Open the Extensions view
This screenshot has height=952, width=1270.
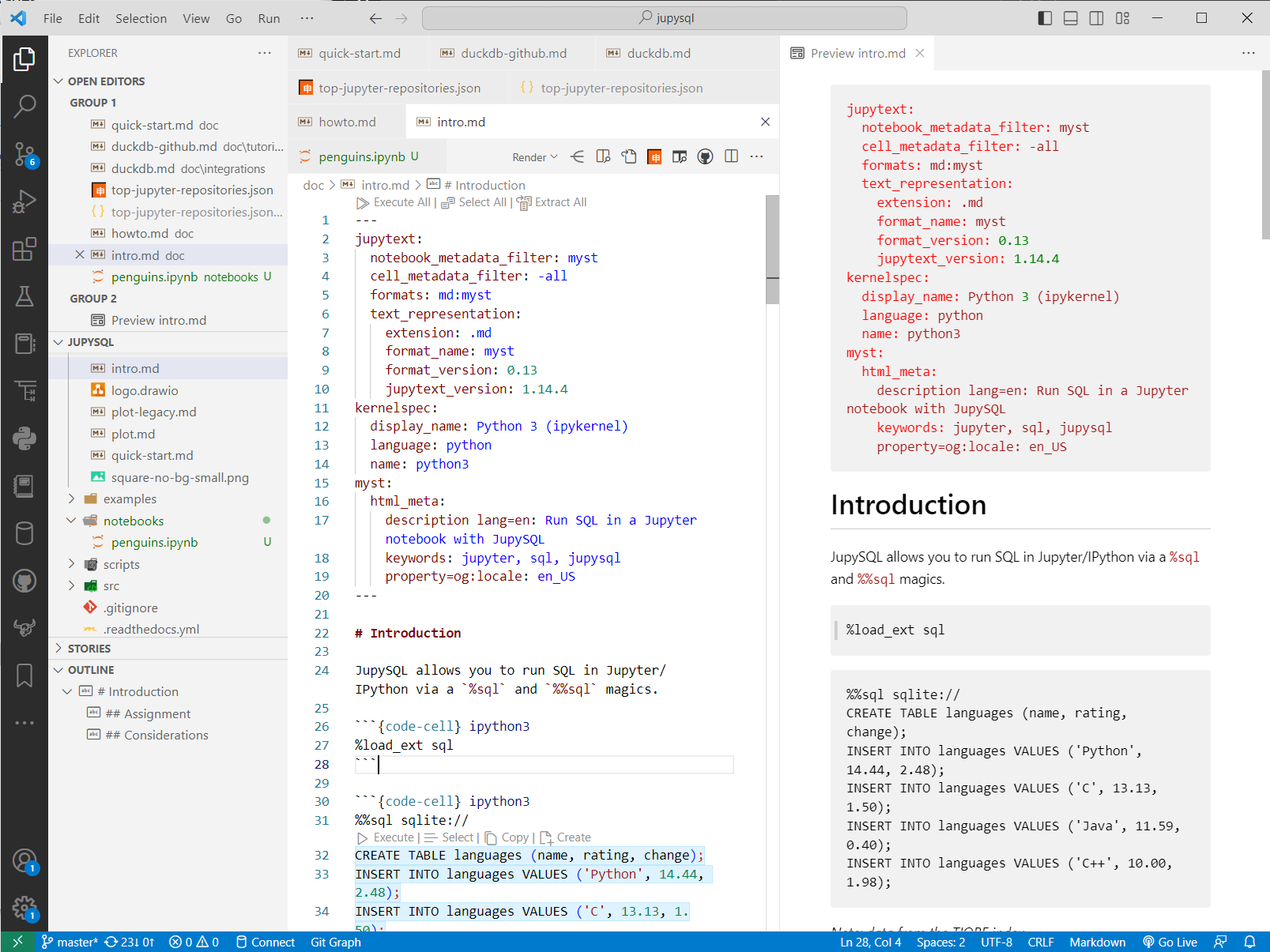tap(24, 249)
